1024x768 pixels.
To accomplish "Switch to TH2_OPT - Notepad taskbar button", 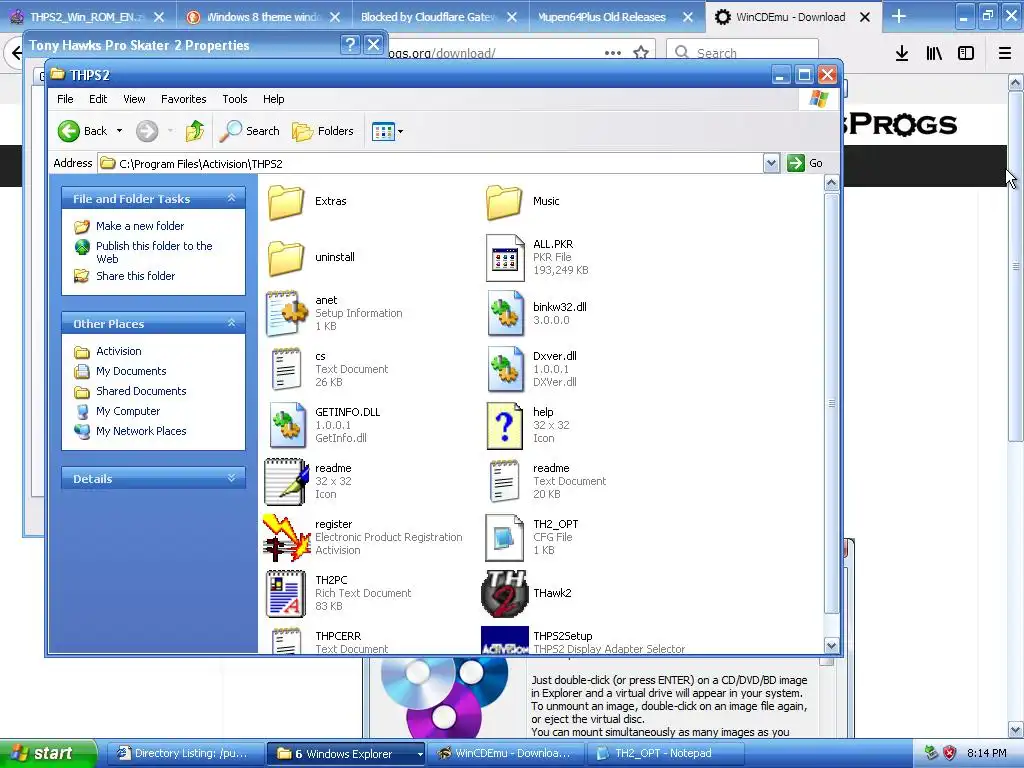I will 667,754.
